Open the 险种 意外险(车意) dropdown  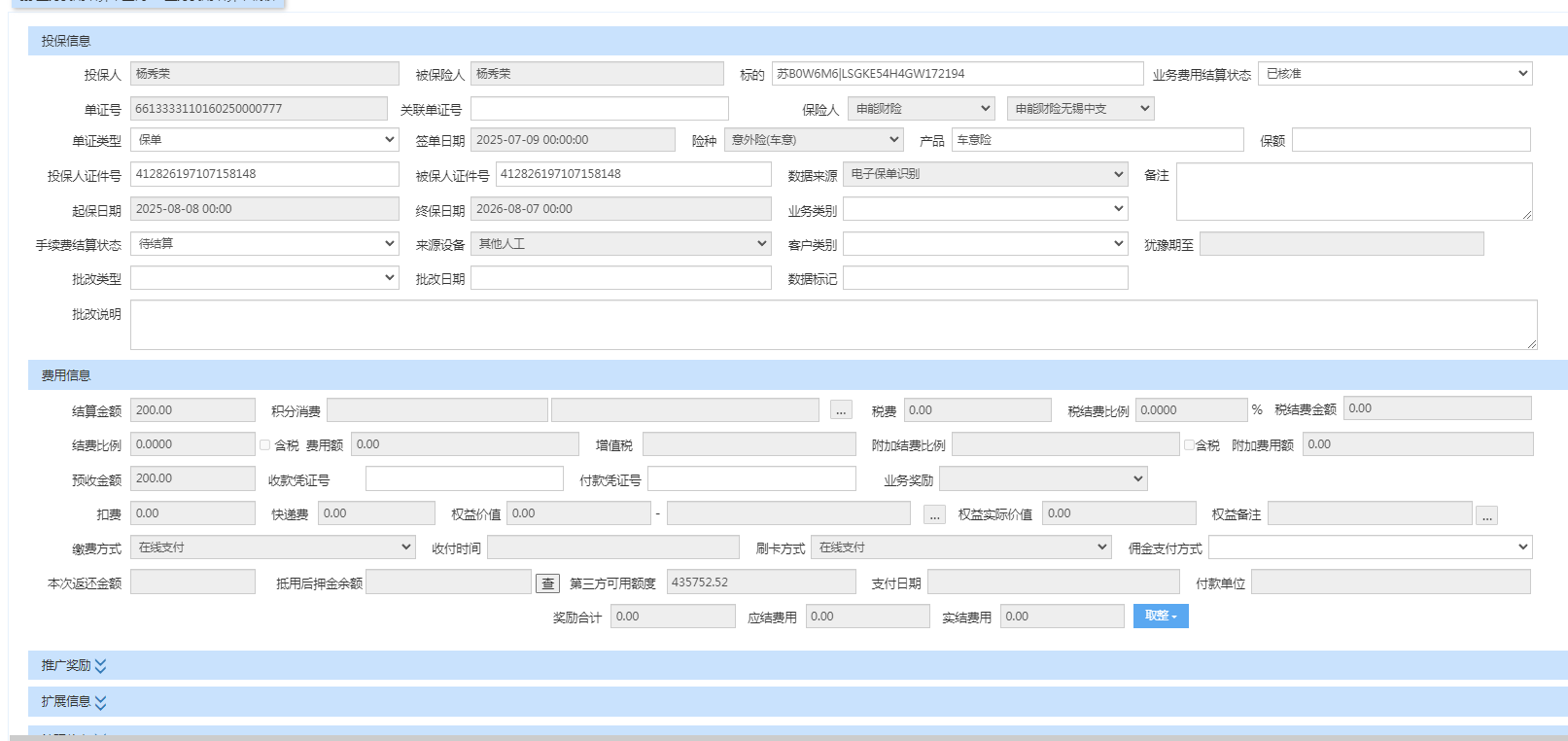pyautogui.click(x=814, y=140)
